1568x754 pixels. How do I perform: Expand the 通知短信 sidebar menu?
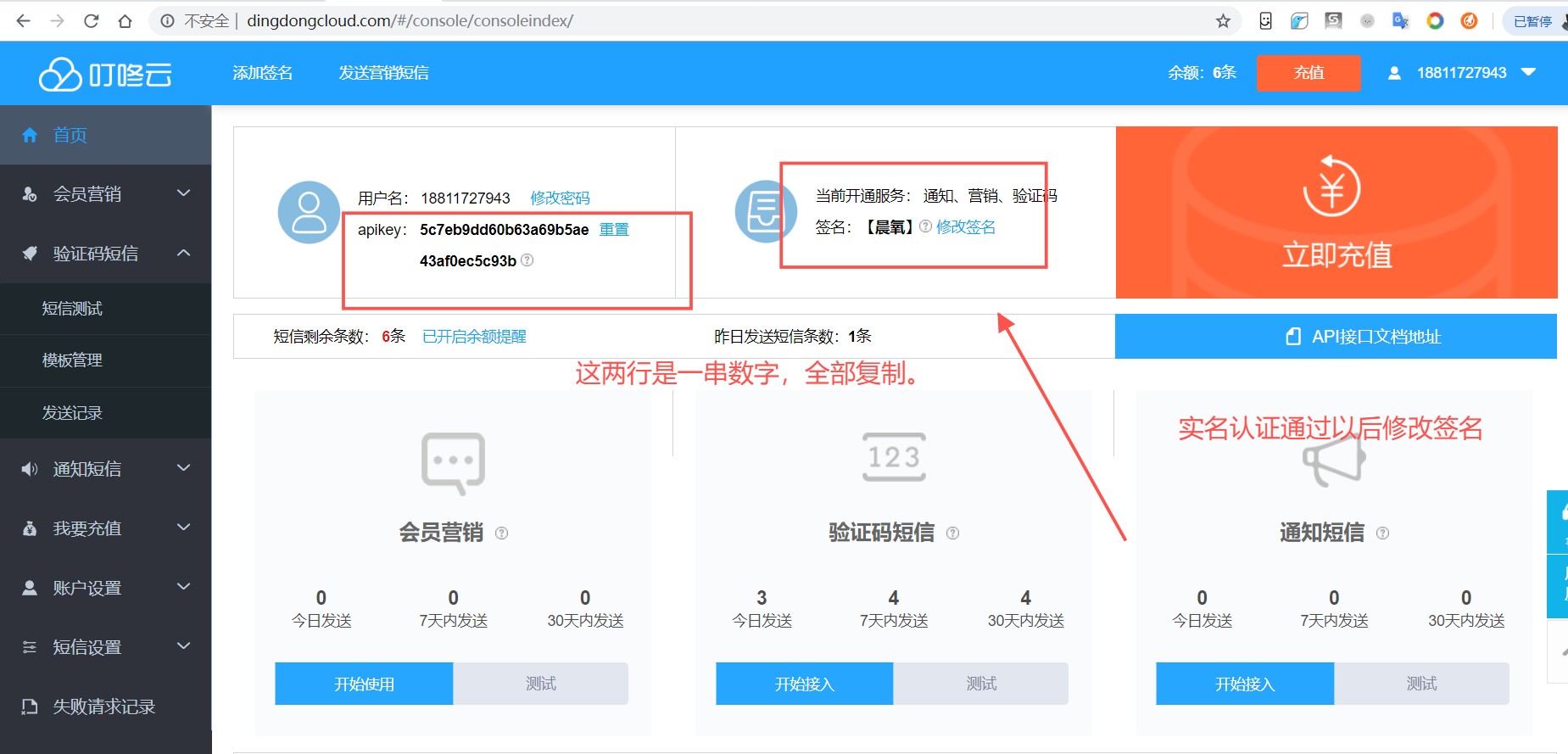click(183, 468)
